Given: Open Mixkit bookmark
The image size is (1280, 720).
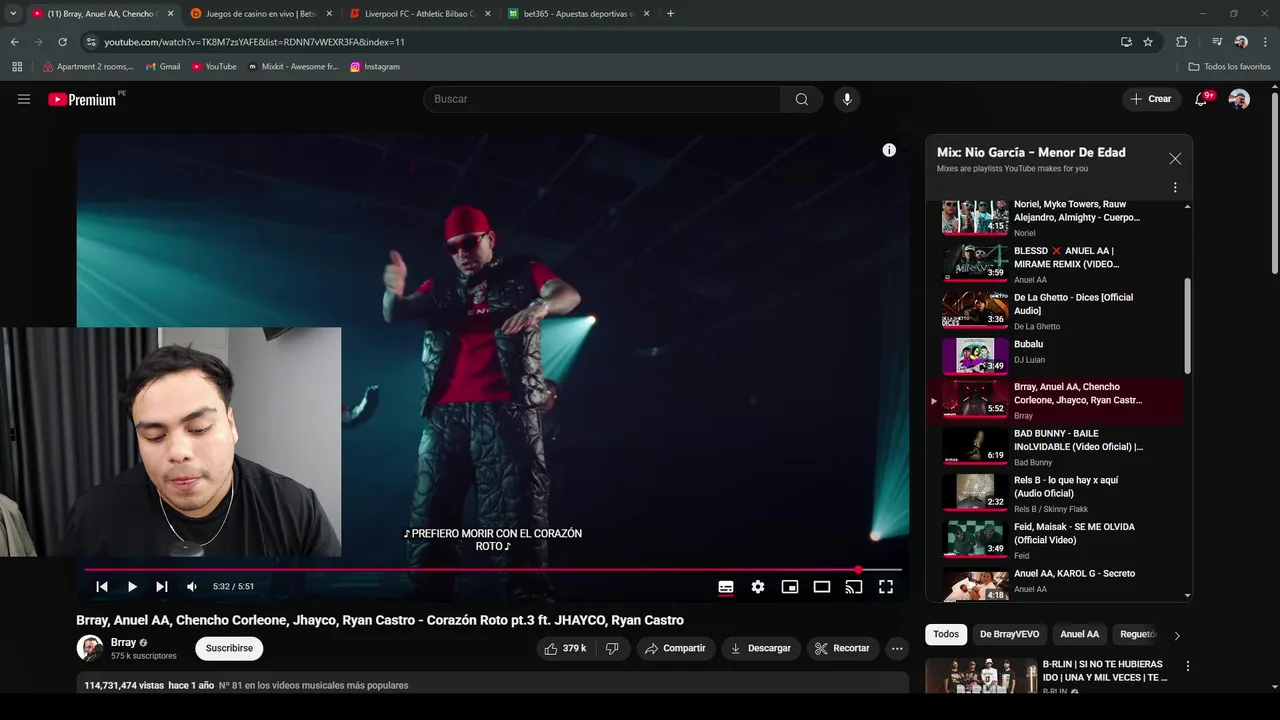Looking at the screenshot, I should 293,67.
